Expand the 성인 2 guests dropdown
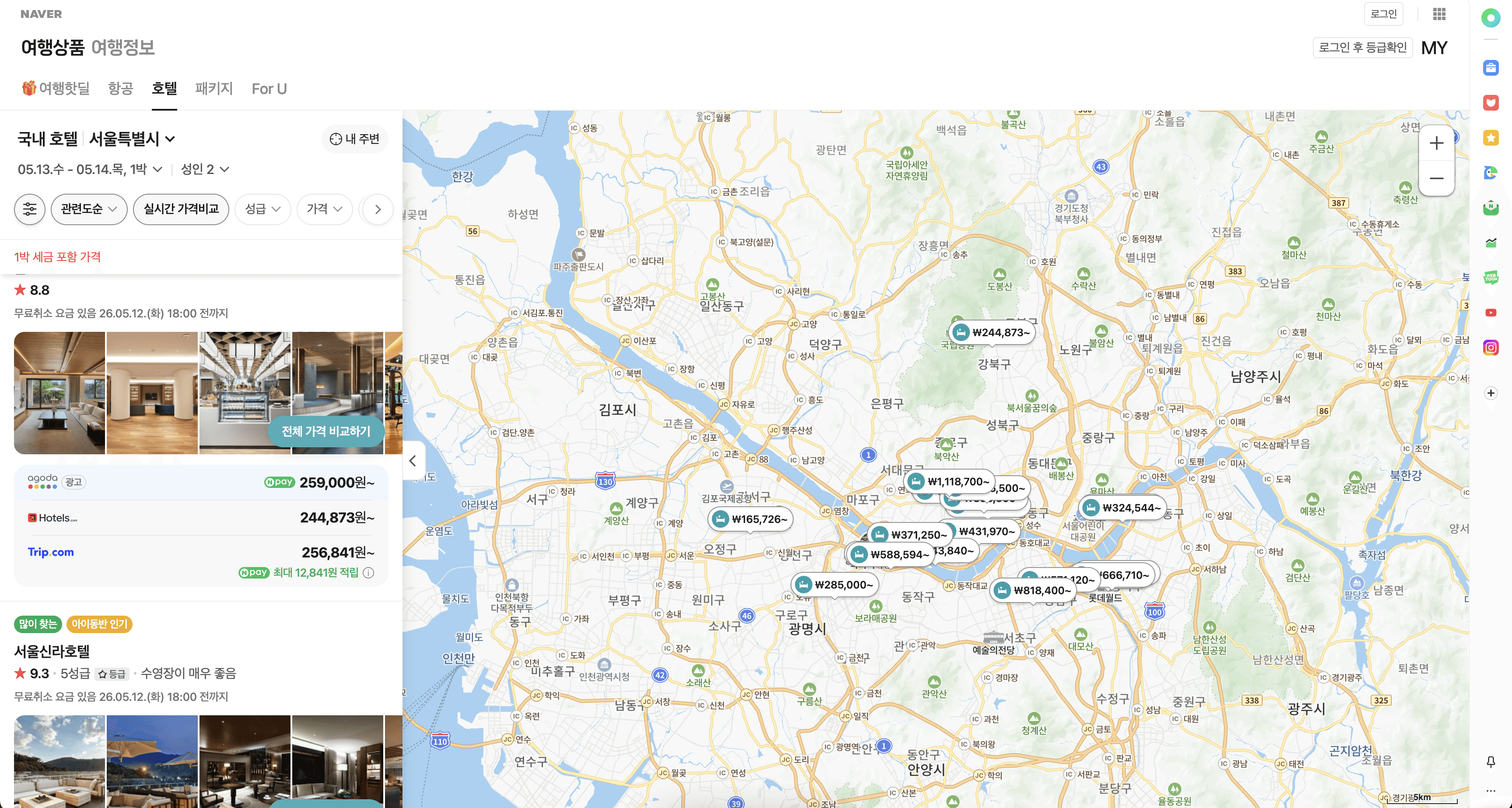This screenshot has height=808, width=1512. coord(205,170)
